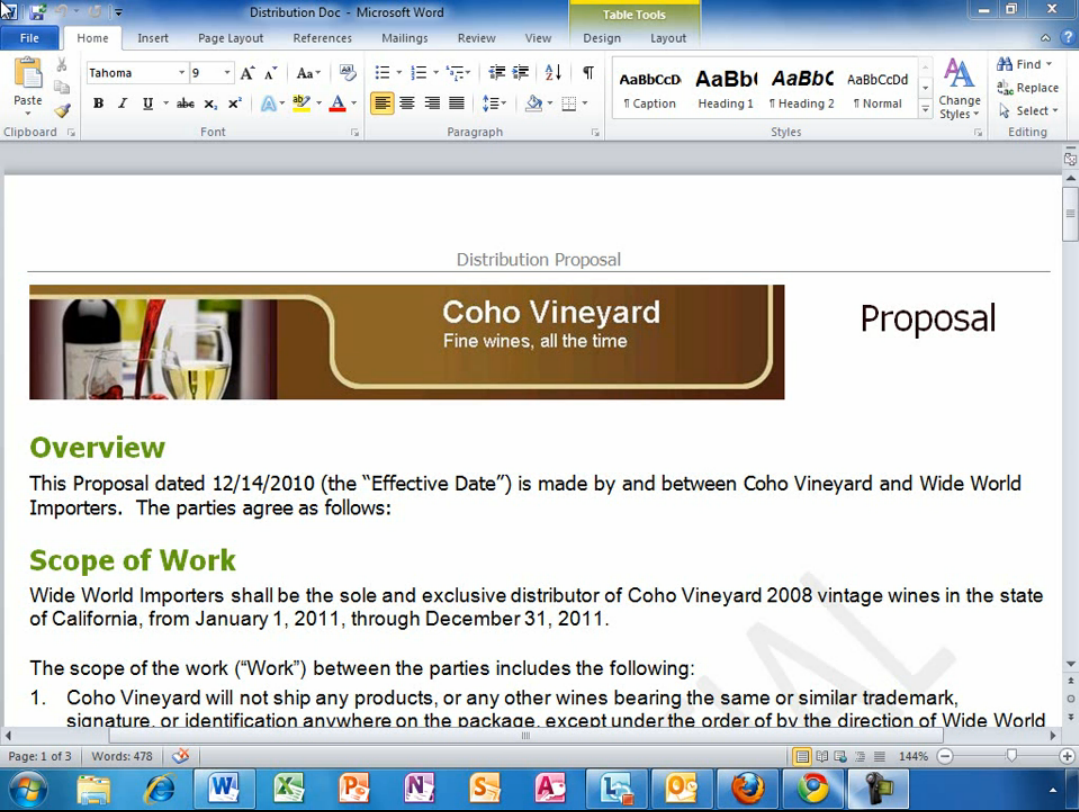Open the font size dropdown
The height and width of the screenshot is (812, 1079).
point(227,73)
